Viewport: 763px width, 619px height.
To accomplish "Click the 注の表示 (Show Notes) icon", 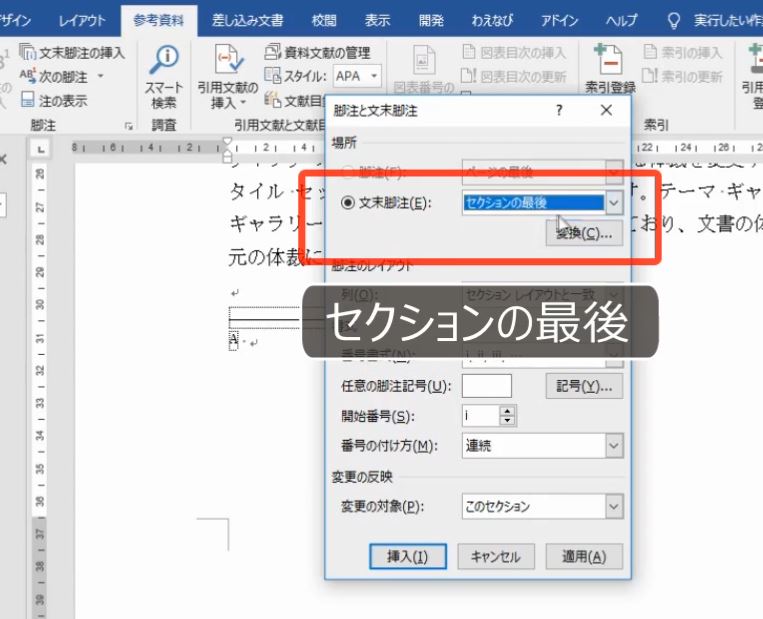I will tap(27, 100).
